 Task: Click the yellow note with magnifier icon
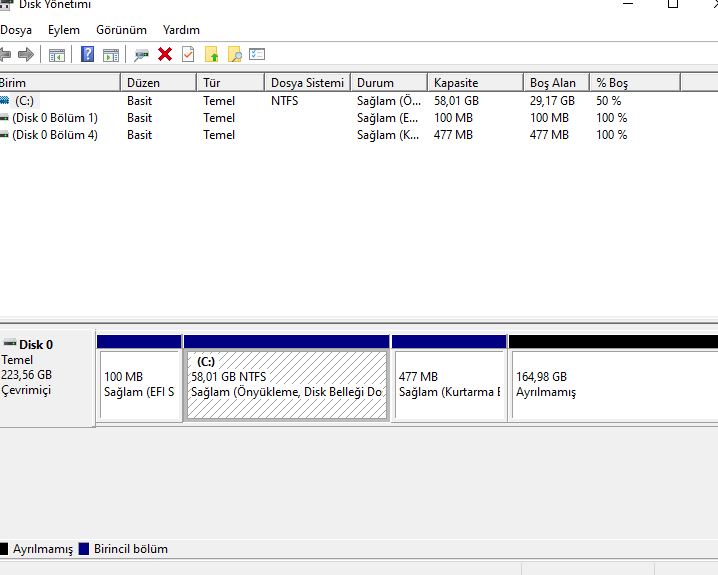[234, 54]
